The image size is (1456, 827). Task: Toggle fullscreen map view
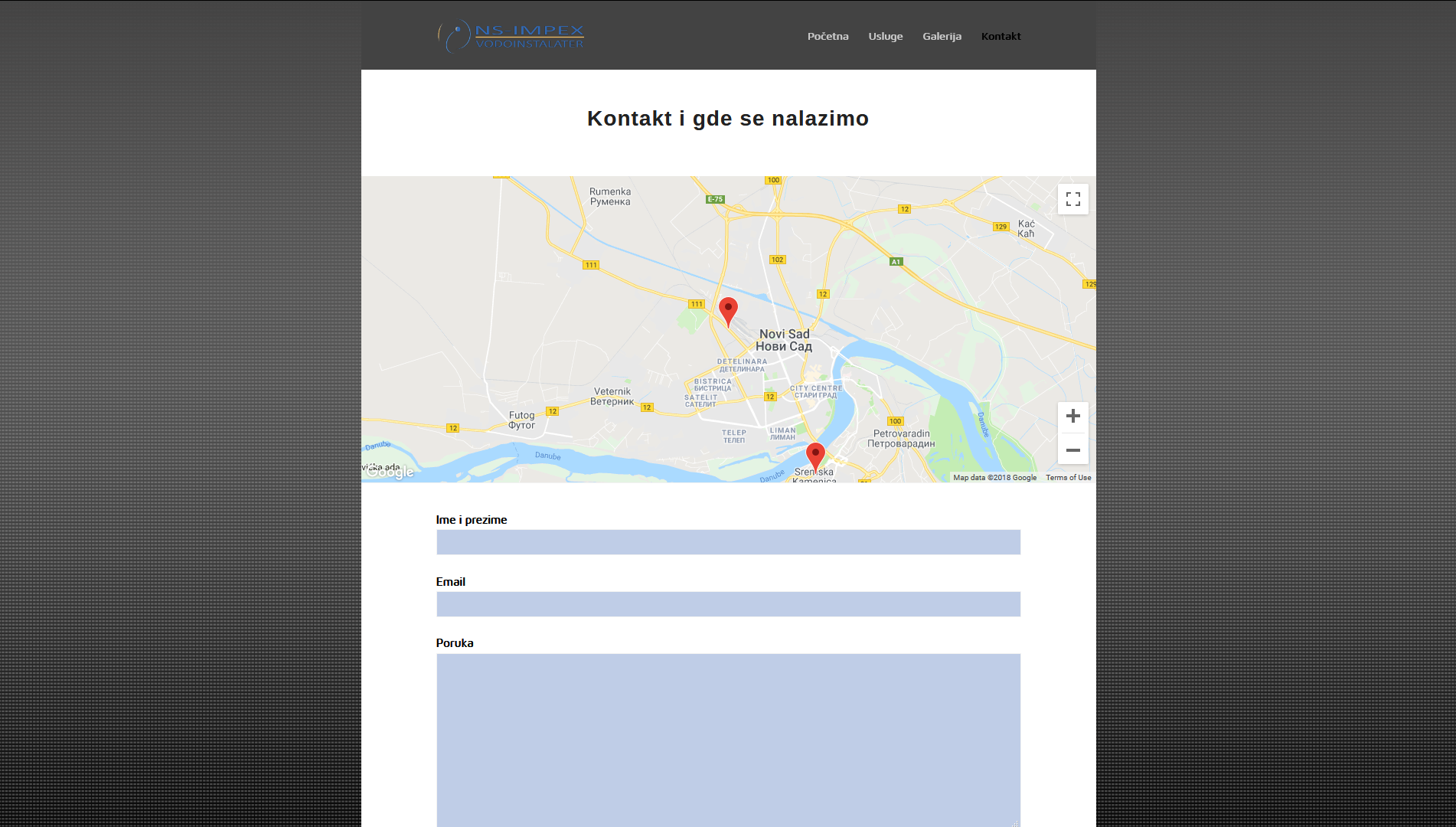click(x=1072, y=199)
